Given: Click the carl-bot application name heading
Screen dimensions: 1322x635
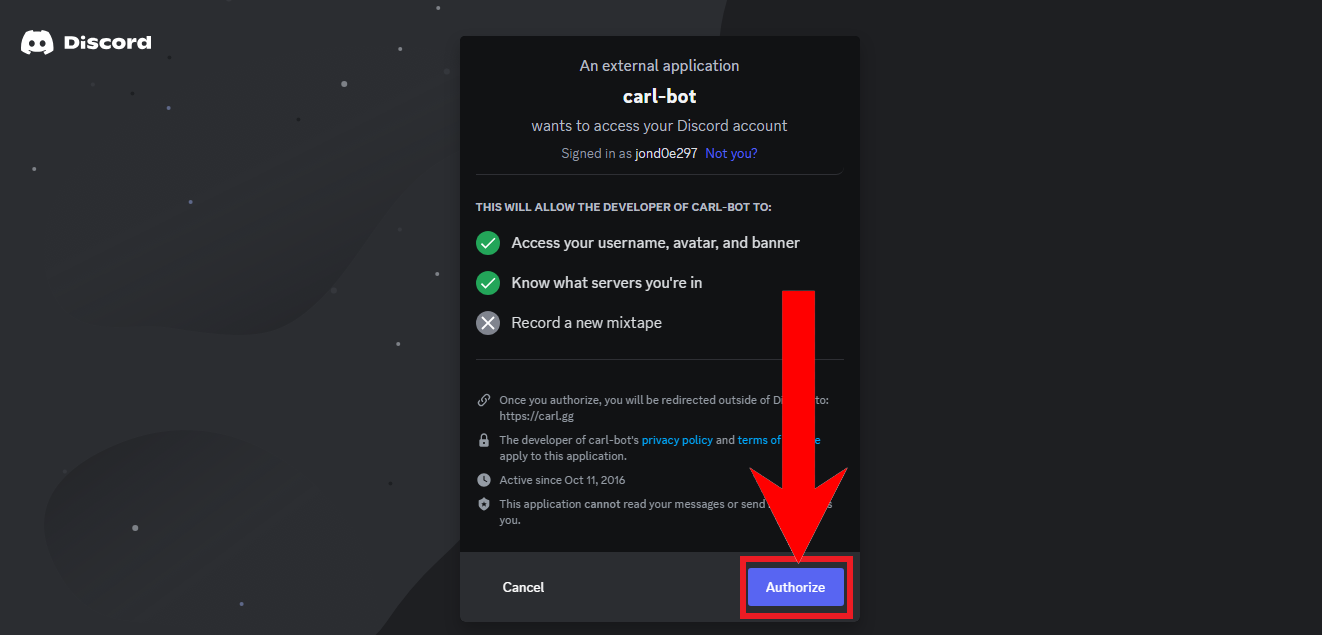Looking at the screenshot, I should click(659, 97).
